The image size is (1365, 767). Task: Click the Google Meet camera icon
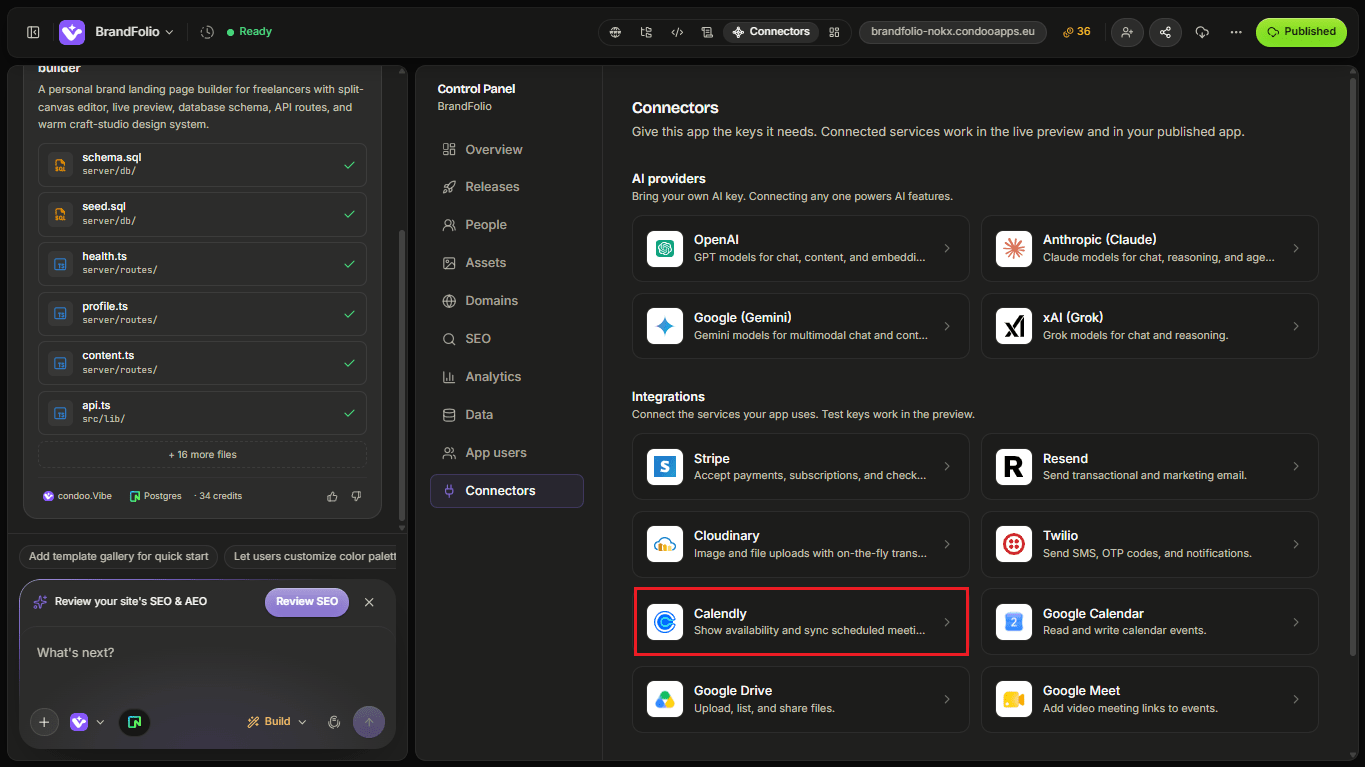click(1014, 699)
